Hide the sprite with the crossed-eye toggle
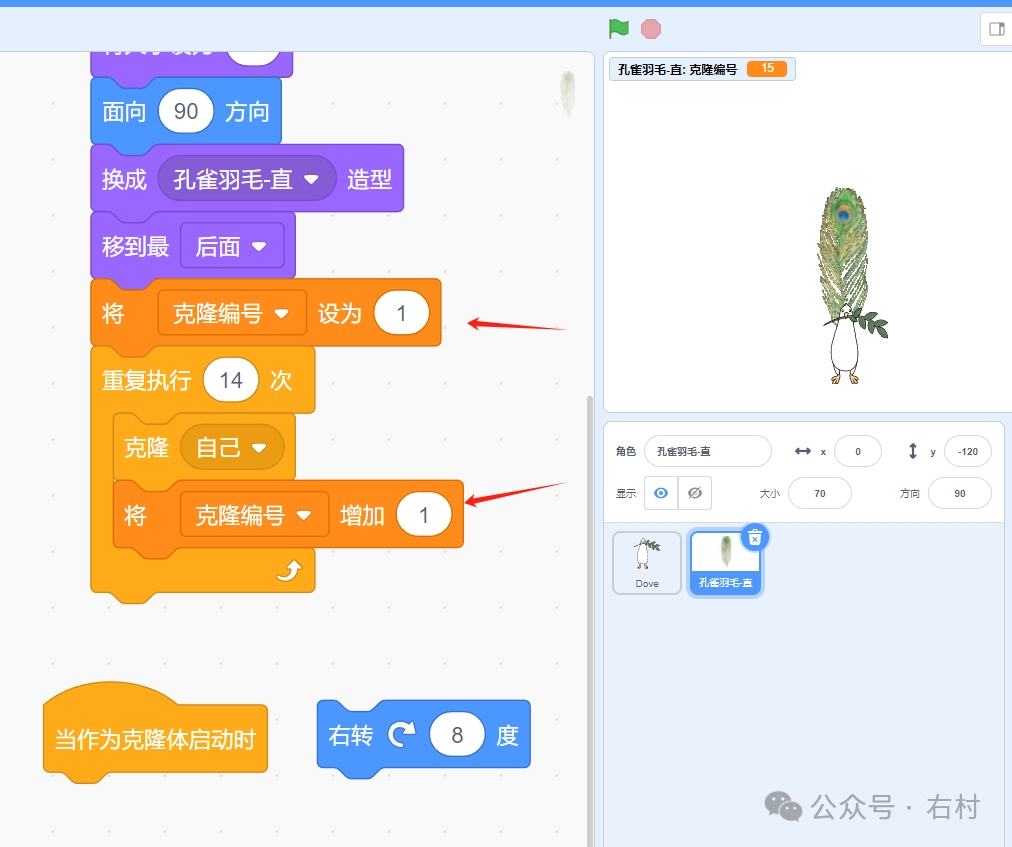Viewport: 1012px width, 847px height. tap(694, 493)
